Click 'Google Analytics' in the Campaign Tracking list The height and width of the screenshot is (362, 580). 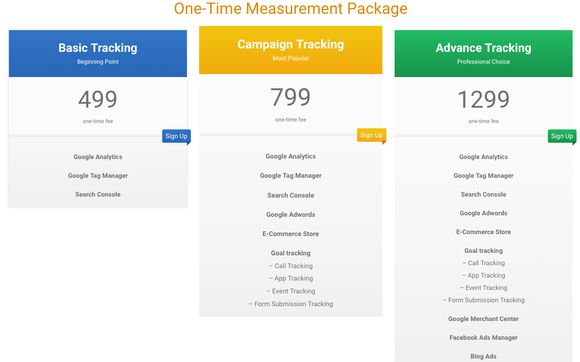(x=291, y=156)
